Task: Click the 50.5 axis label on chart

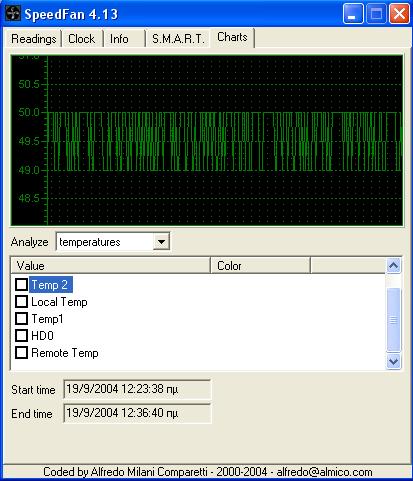Action: (29, 84)
